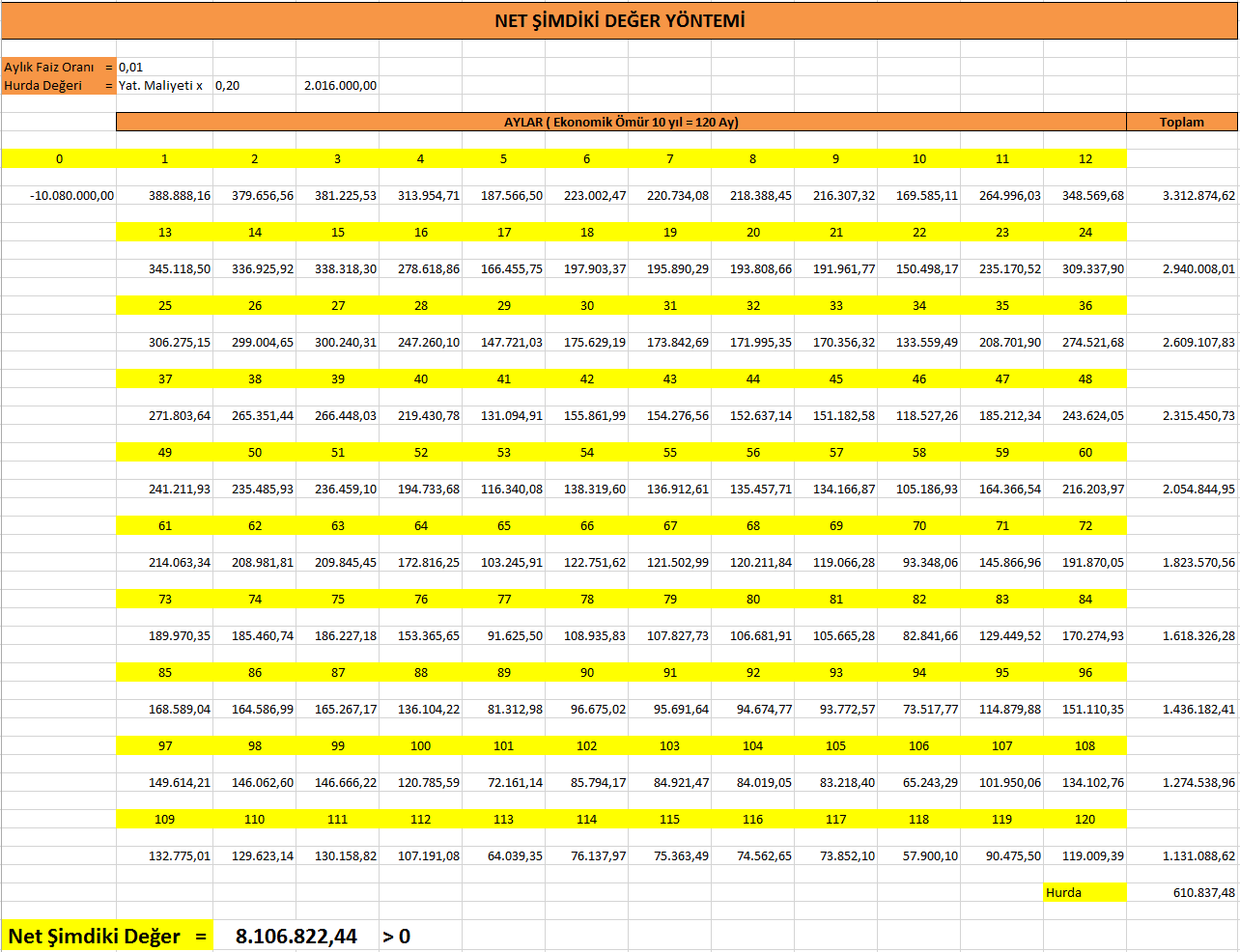Click the value 214.063,34

point(179,563)
